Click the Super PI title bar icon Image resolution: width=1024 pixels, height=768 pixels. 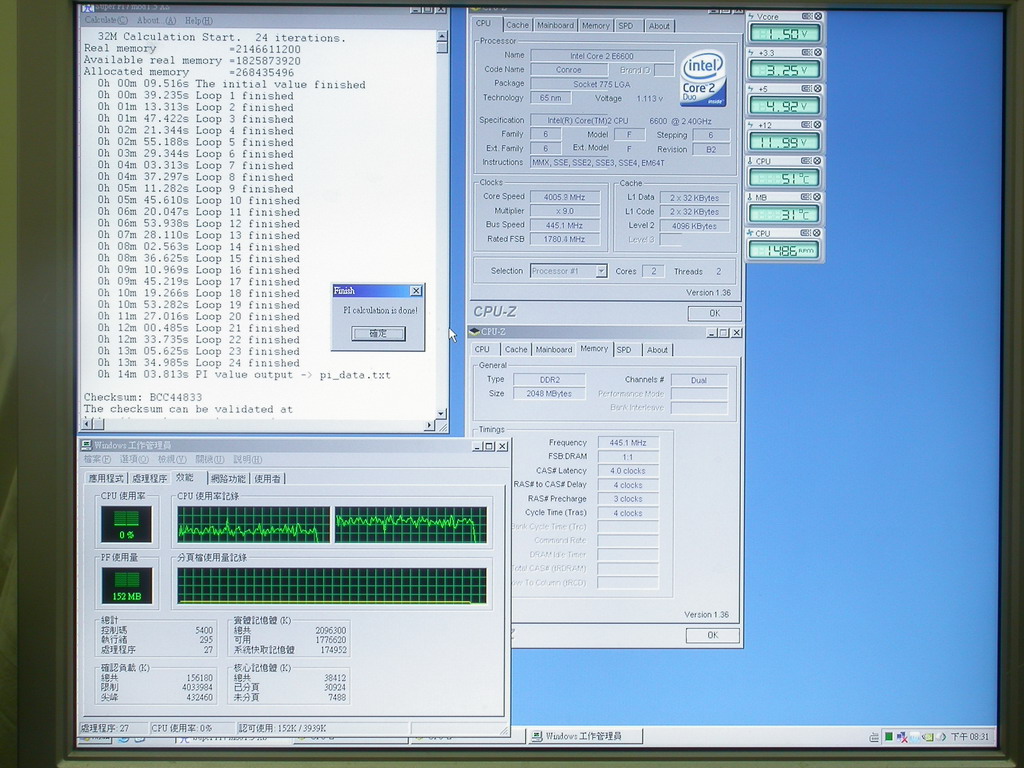[x=88, y=8]
